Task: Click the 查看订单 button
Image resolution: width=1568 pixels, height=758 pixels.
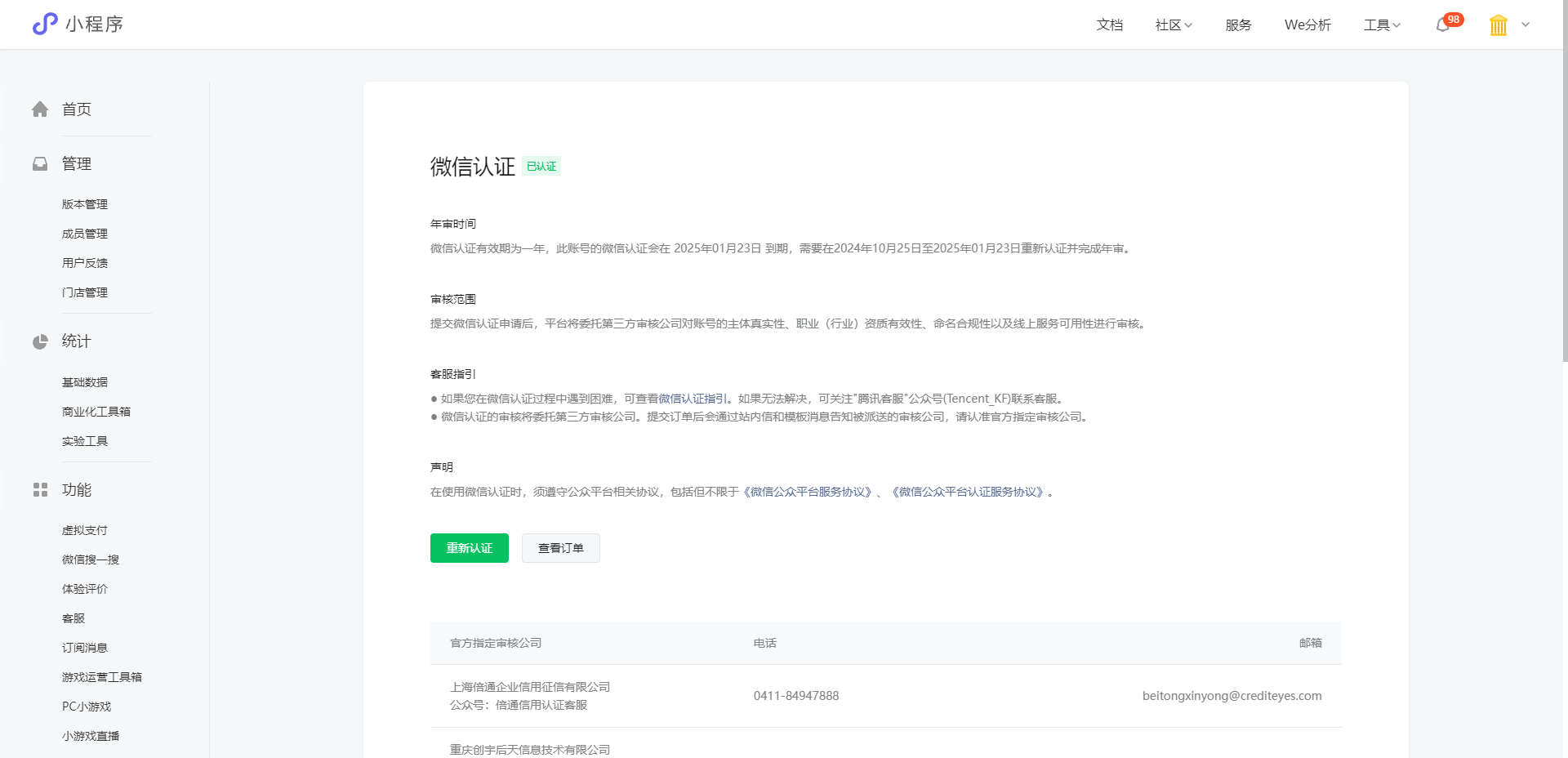Action: click(x=561, y=548)
